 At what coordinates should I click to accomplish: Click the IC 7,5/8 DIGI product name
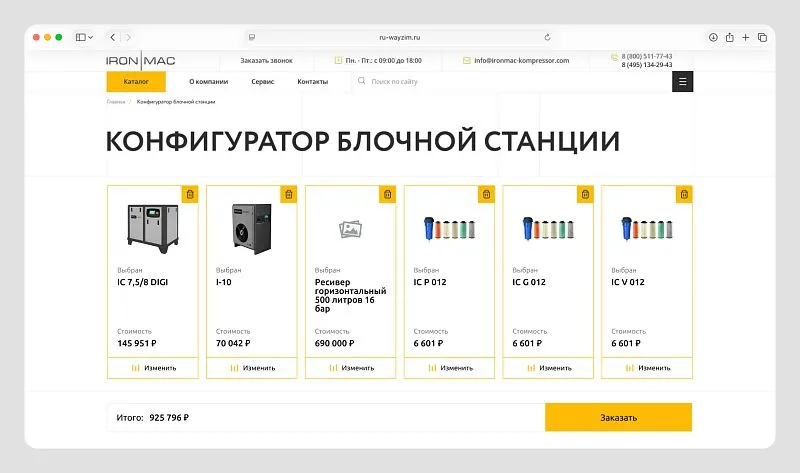[142, 282]
